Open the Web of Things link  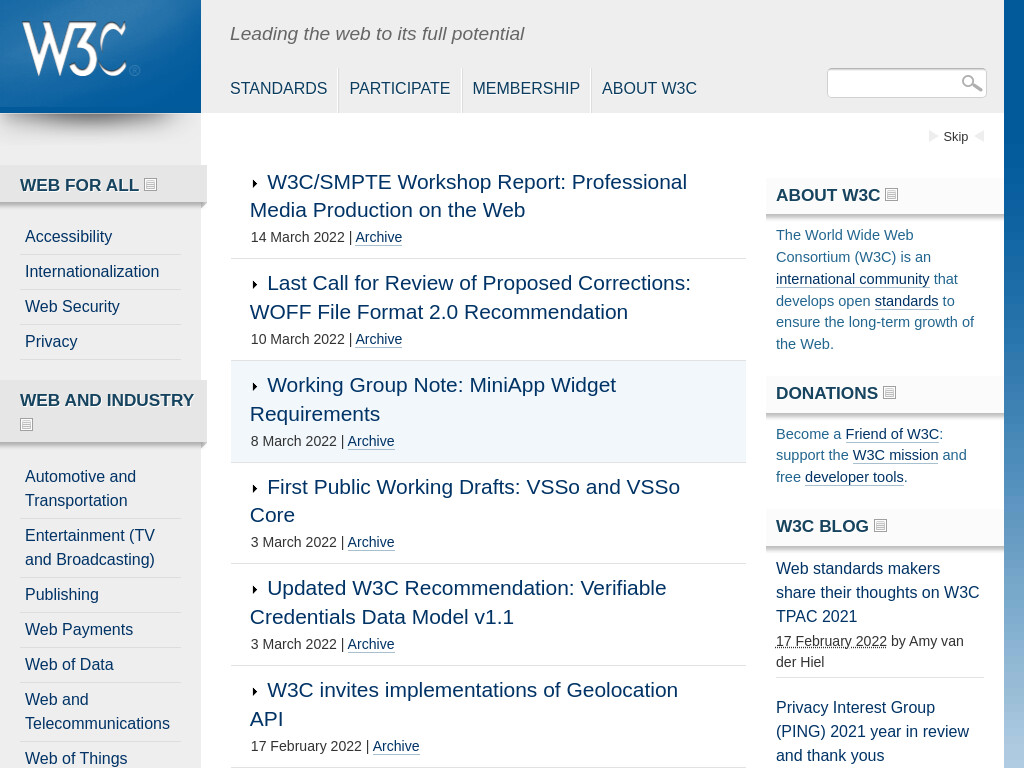(x=76, y=758)
